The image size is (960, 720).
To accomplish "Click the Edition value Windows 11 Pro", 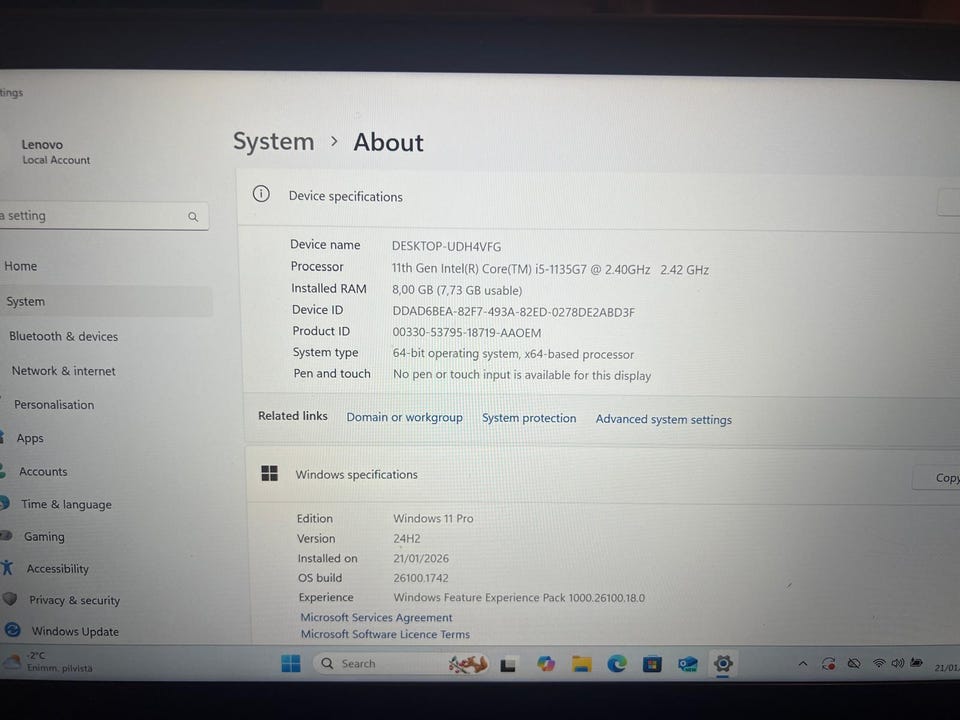I will [433, 518].
